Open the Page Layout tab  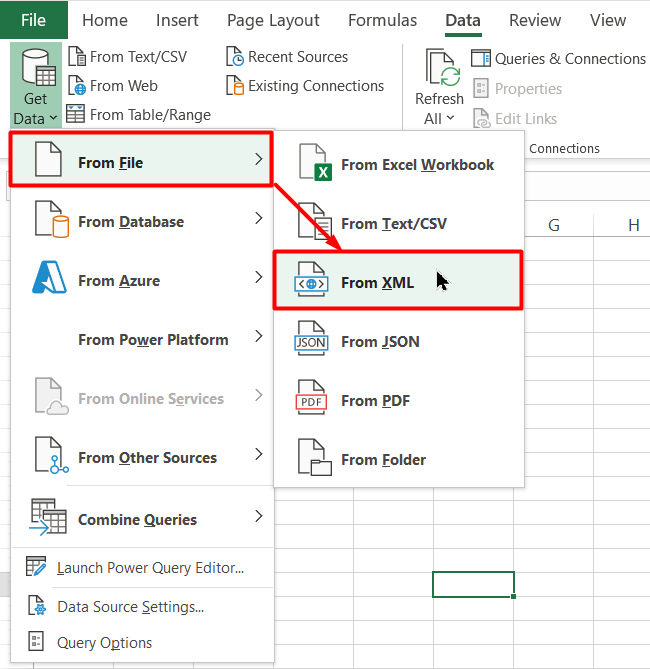pyautogui.click(x=273, y=20)
